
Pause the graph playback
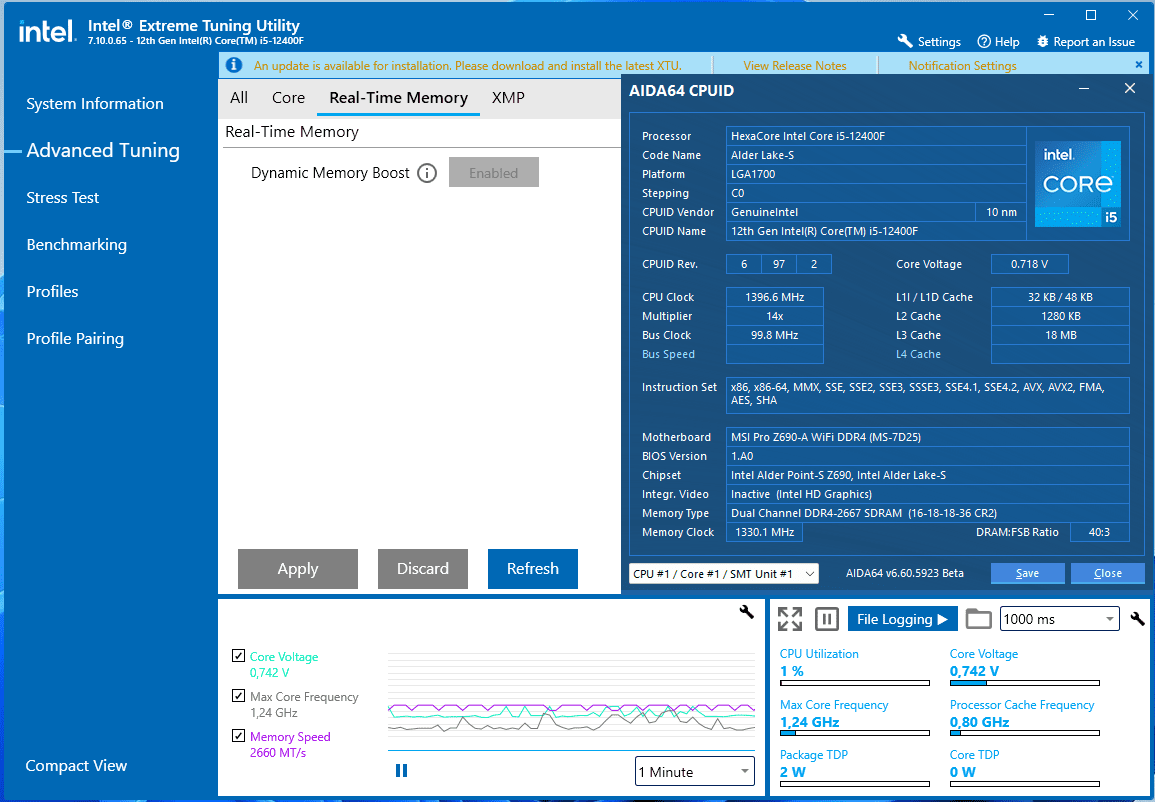click(401, 770)
